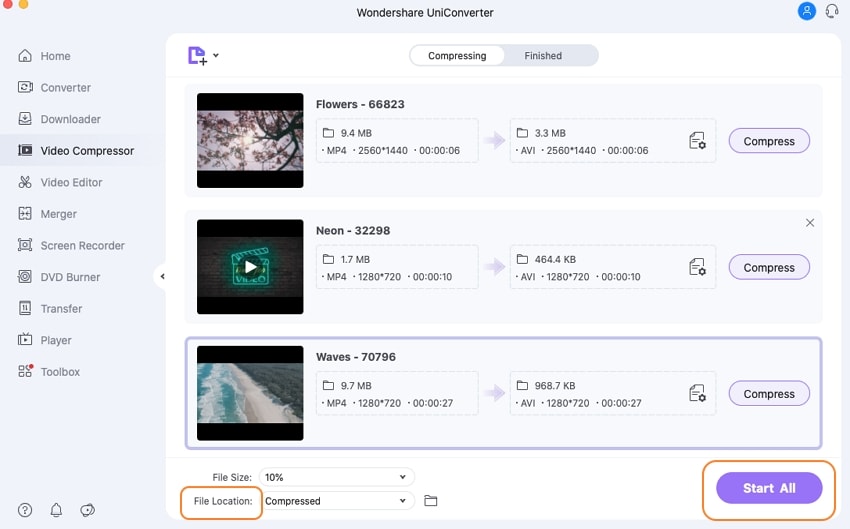Collapse the sidebar with arrow handle
Image resolution: width=850 pixels, height=529 pixels.
pyautogui.click(x=162, y=276)
